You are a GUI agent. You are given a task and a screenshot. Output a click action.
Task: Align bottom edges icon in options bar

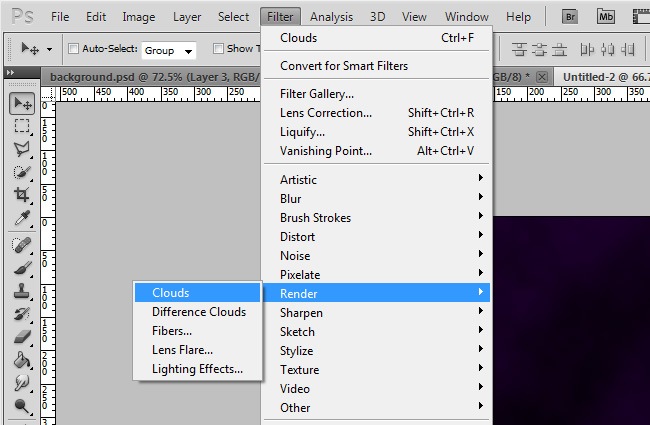[559, 50]
